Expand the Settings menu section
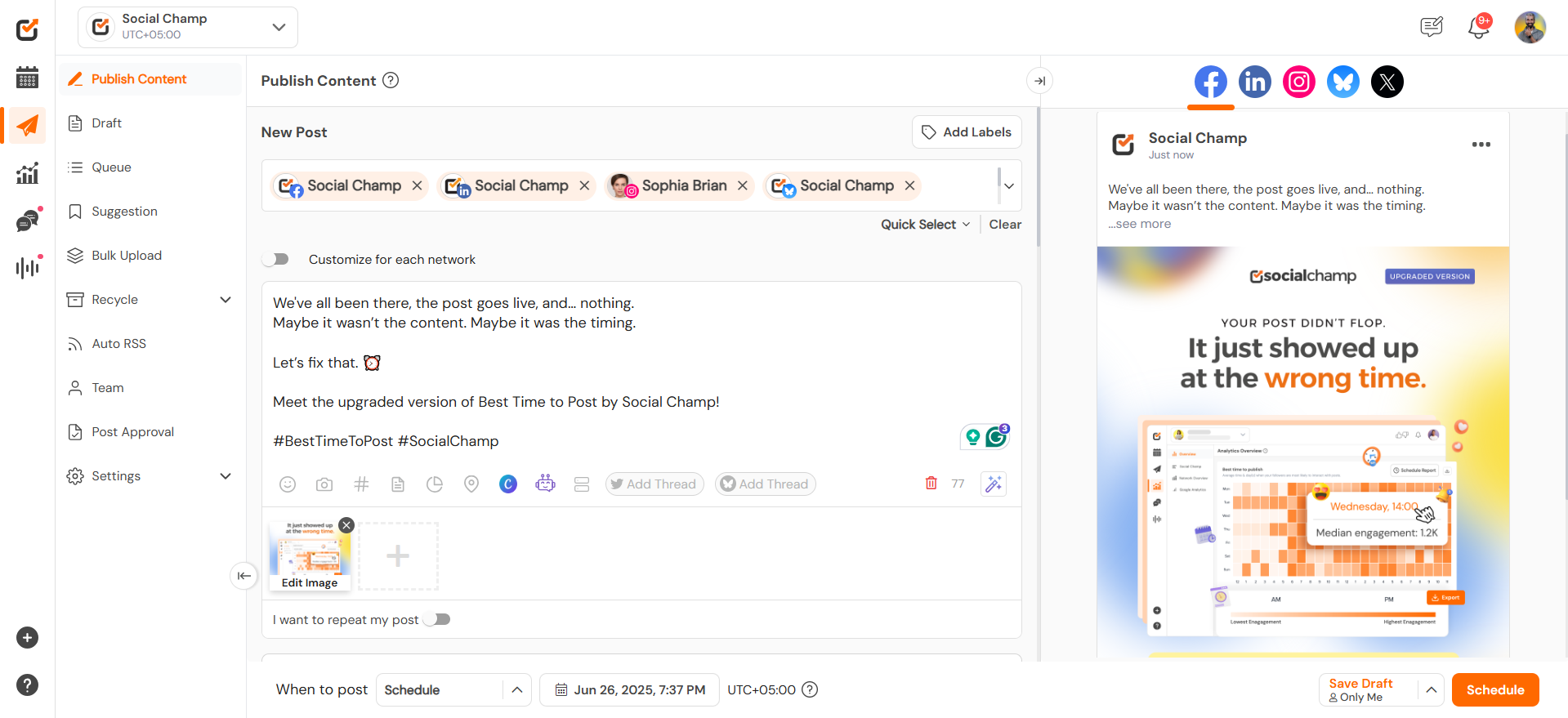 (226, 476)
